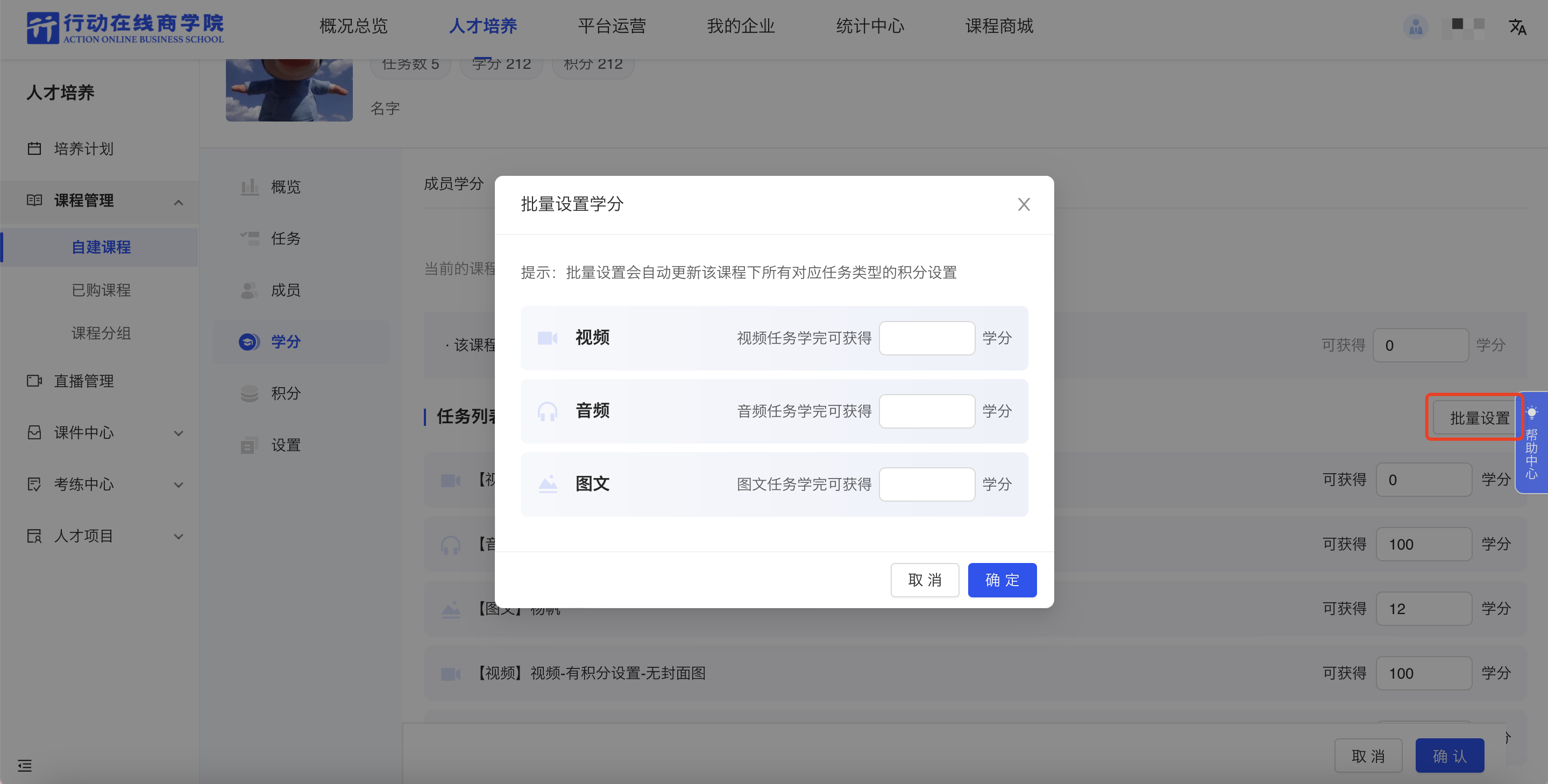1548x784 pixels.
Task: Toggle sidebar collapse icon at bottom left
Action: (25, 765)
